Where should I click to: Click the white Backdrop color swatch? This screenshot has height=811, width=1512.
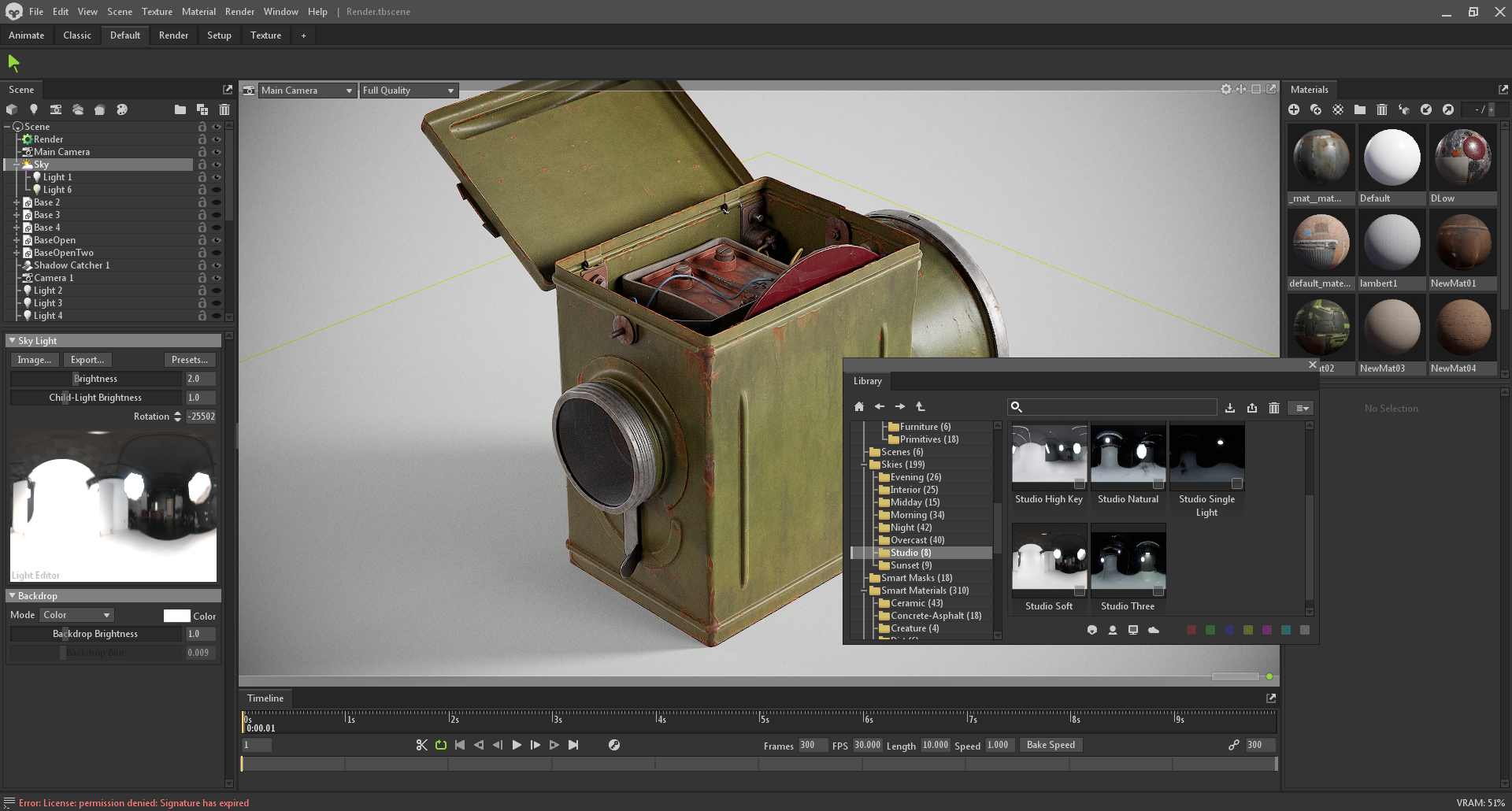coord(177,615)
